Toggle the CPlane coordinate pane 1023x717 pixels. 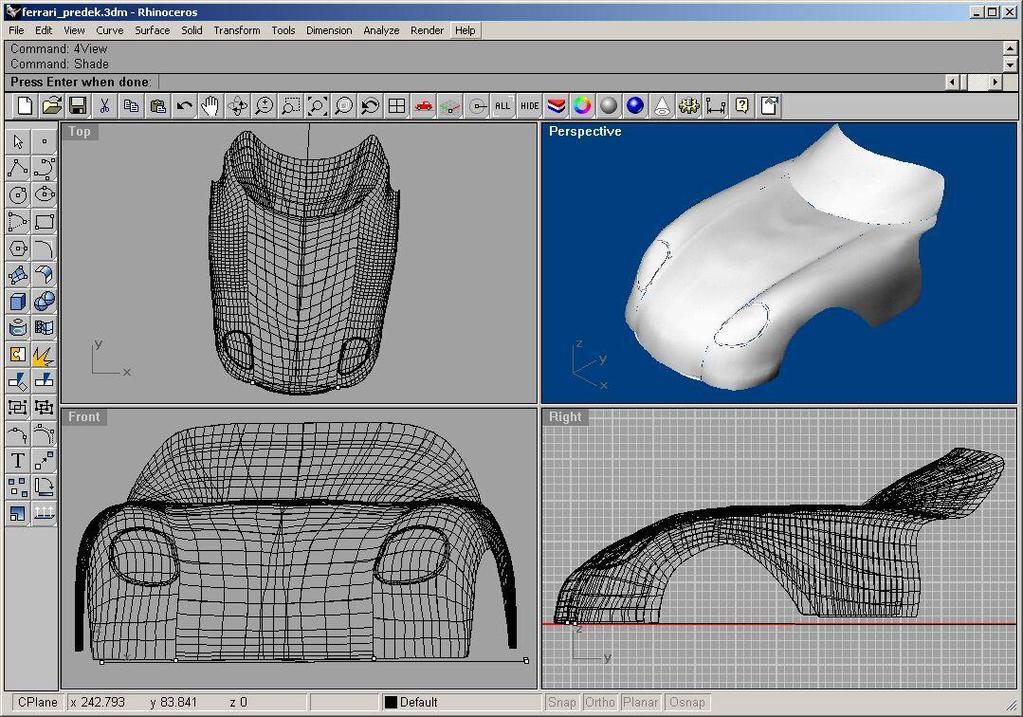coord(38,703)
